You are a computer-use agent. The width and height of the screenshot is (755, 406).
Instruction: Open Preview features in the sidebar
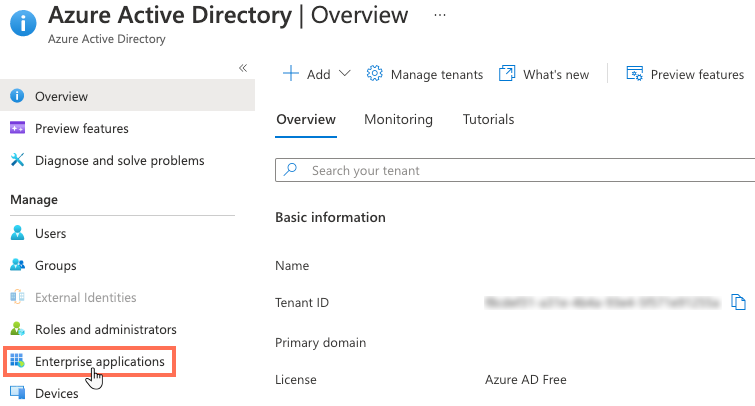click(82, 128)
